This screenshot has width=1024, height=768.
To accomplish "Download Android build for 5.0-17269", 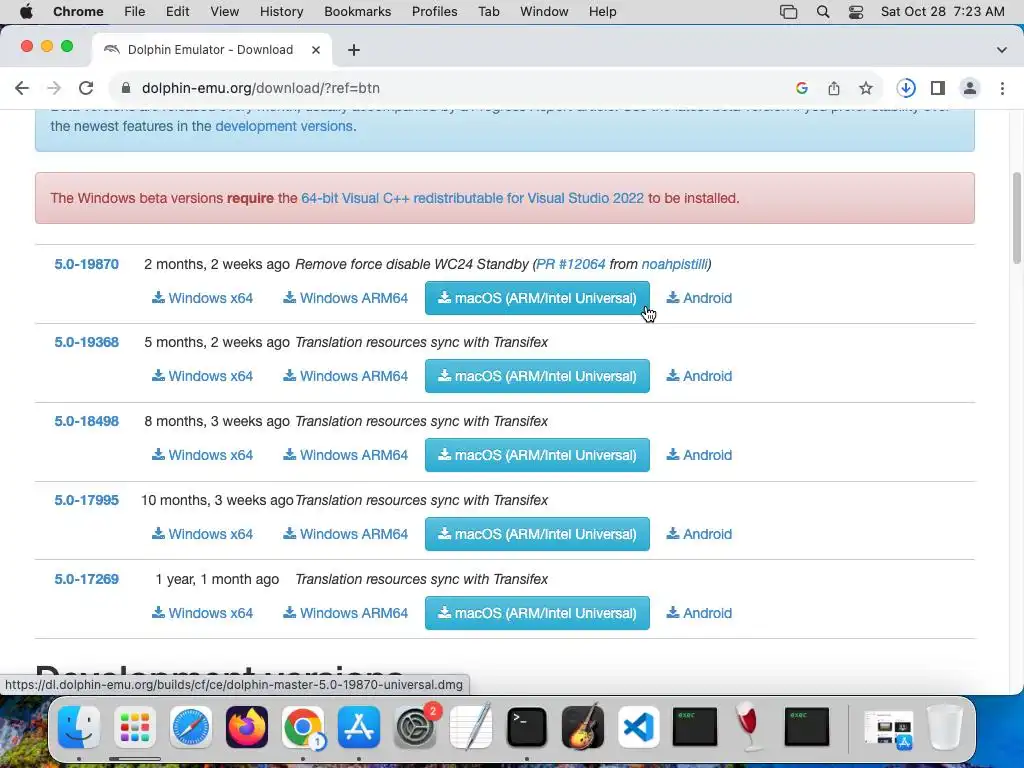I will coord(699,613).
